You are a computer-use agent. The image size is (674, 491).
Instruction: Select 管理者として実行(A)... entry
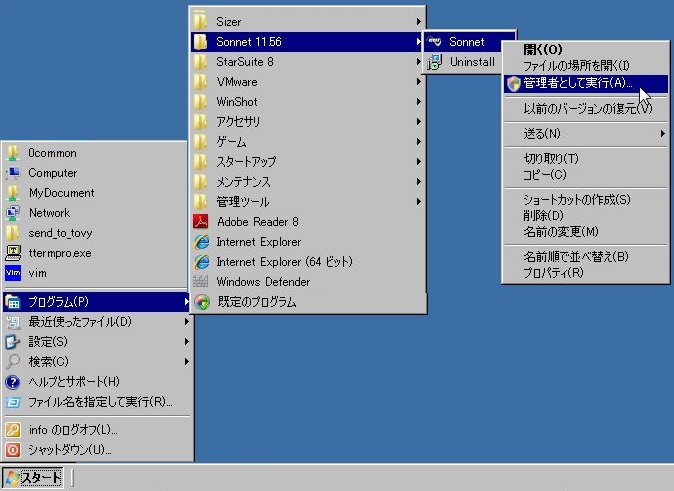pos(585,83)
